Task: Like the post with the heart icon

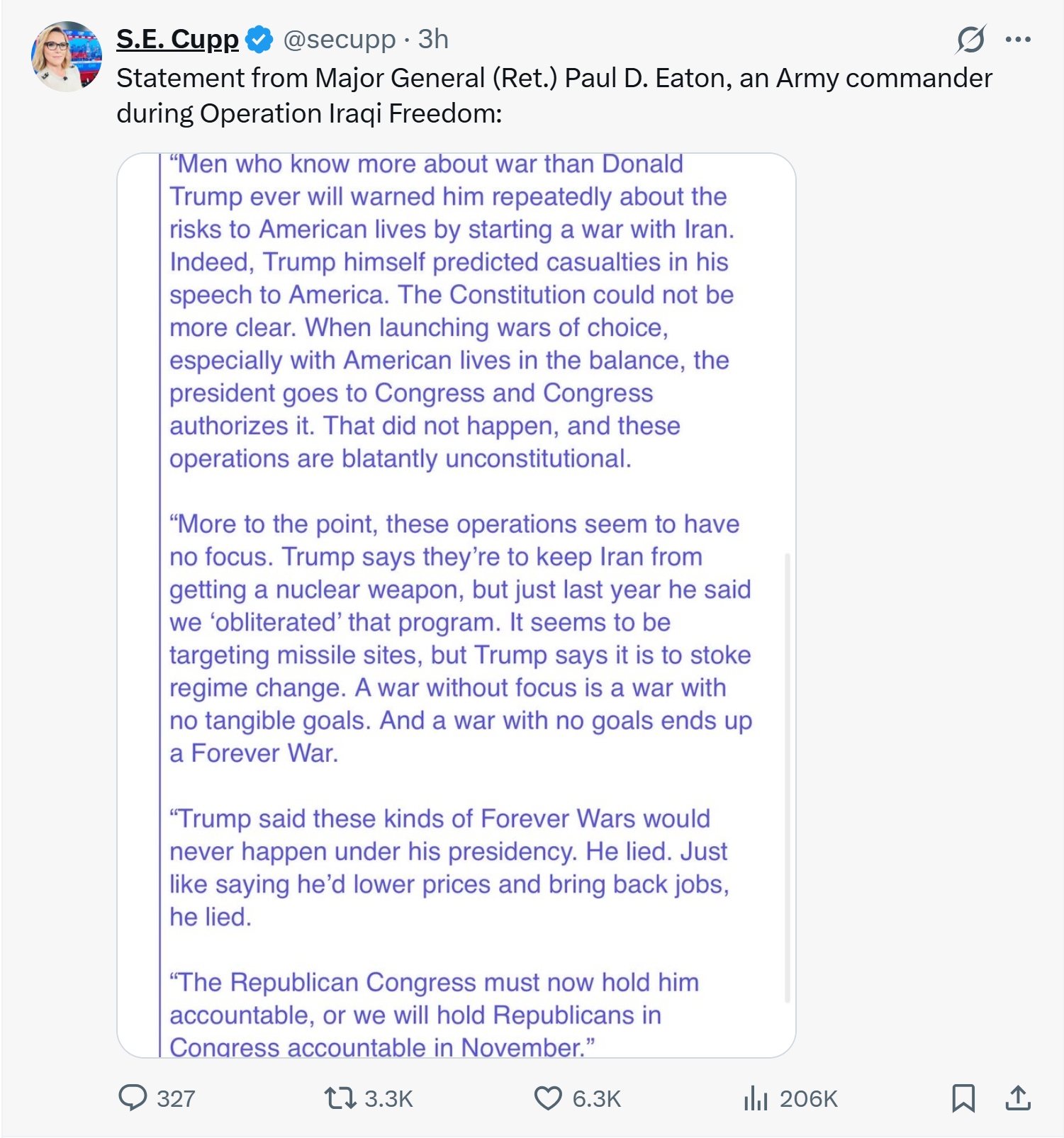Action: (x=547, y=1098)
